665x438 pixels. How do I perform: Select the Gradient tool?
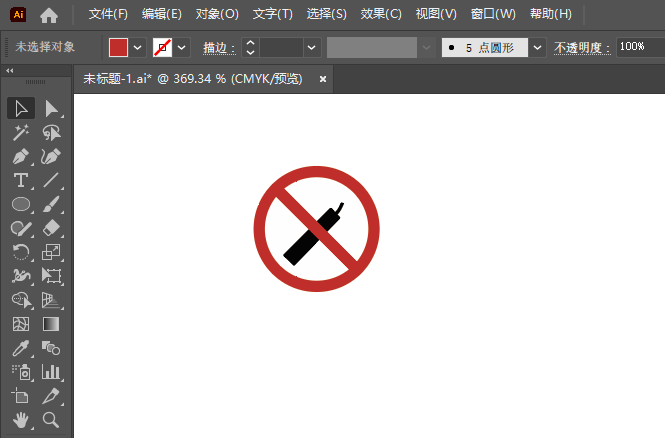point(51,324)
